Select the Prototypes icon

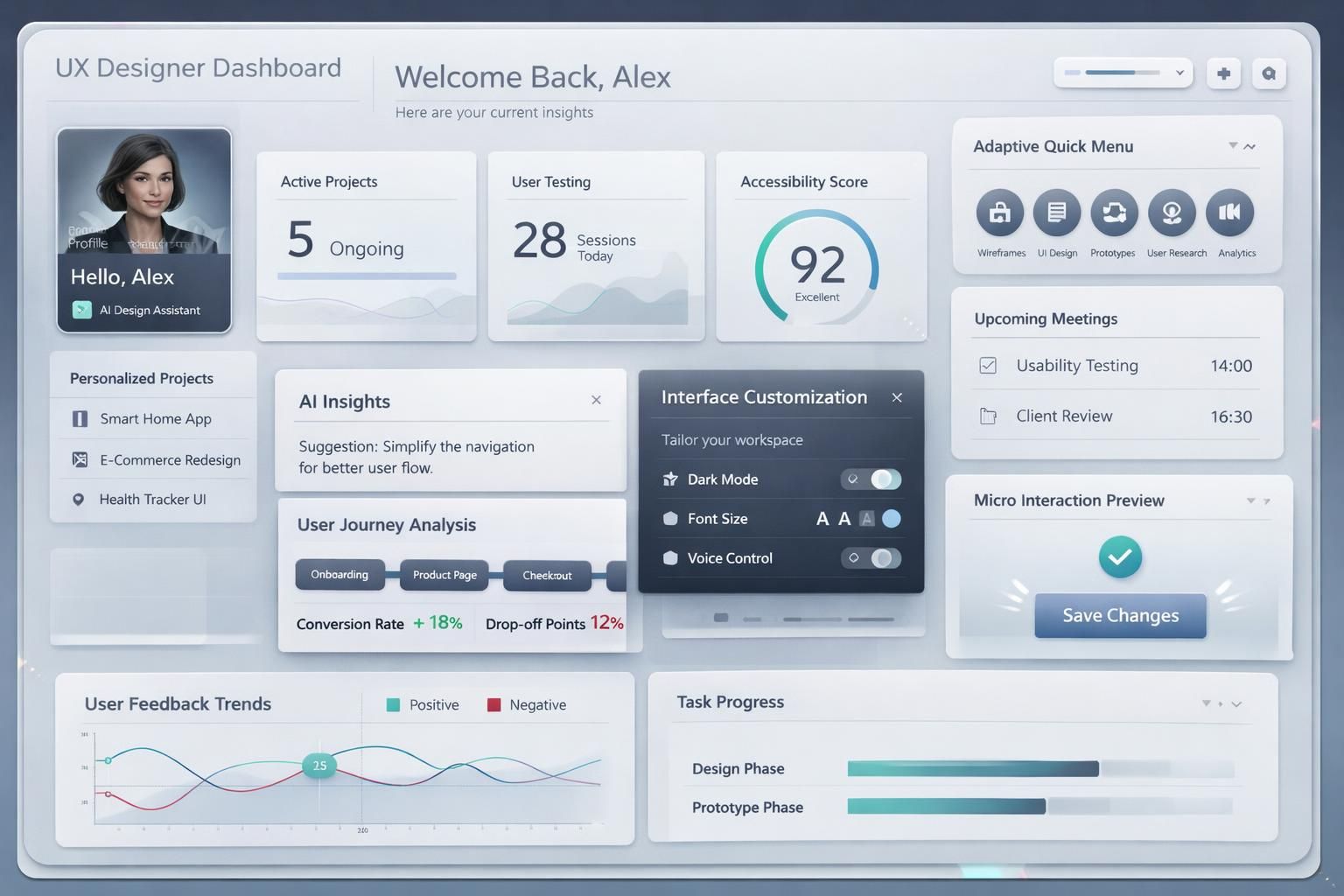tap(1114, 213)
